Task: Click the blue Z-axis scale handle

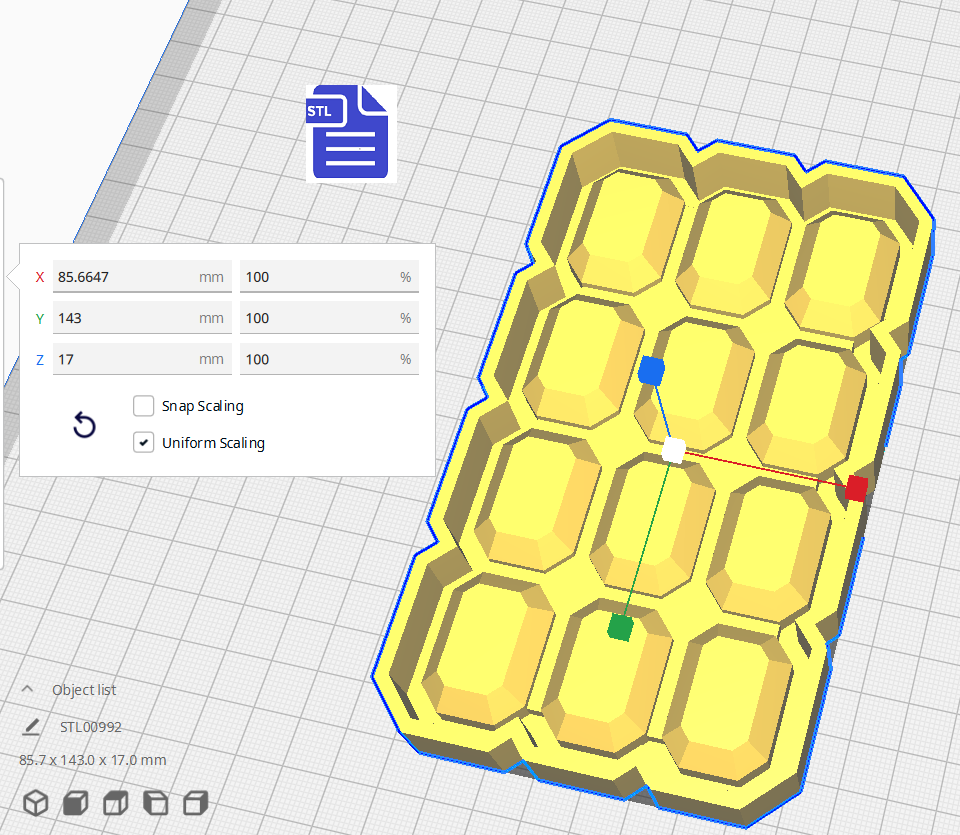Action: pos(651,371)
